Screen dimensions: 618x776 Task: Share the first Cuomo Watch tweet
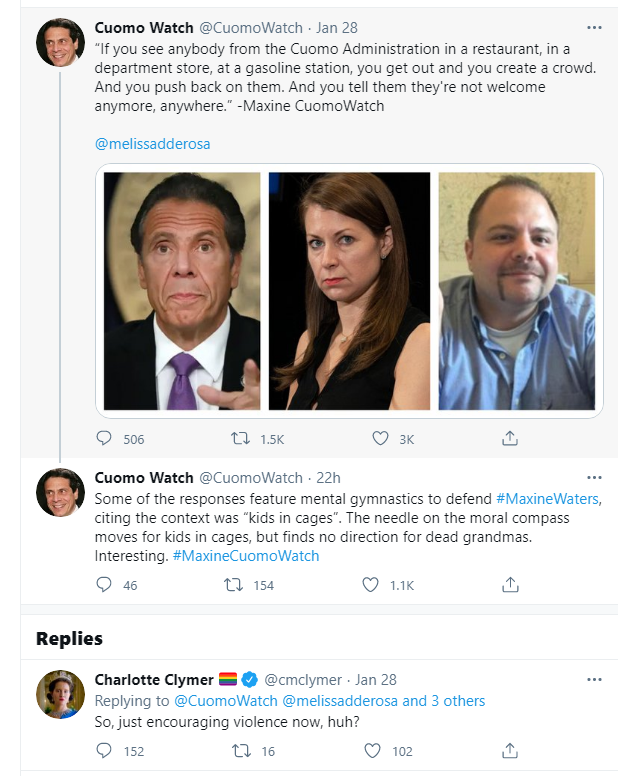click(509, 439)
